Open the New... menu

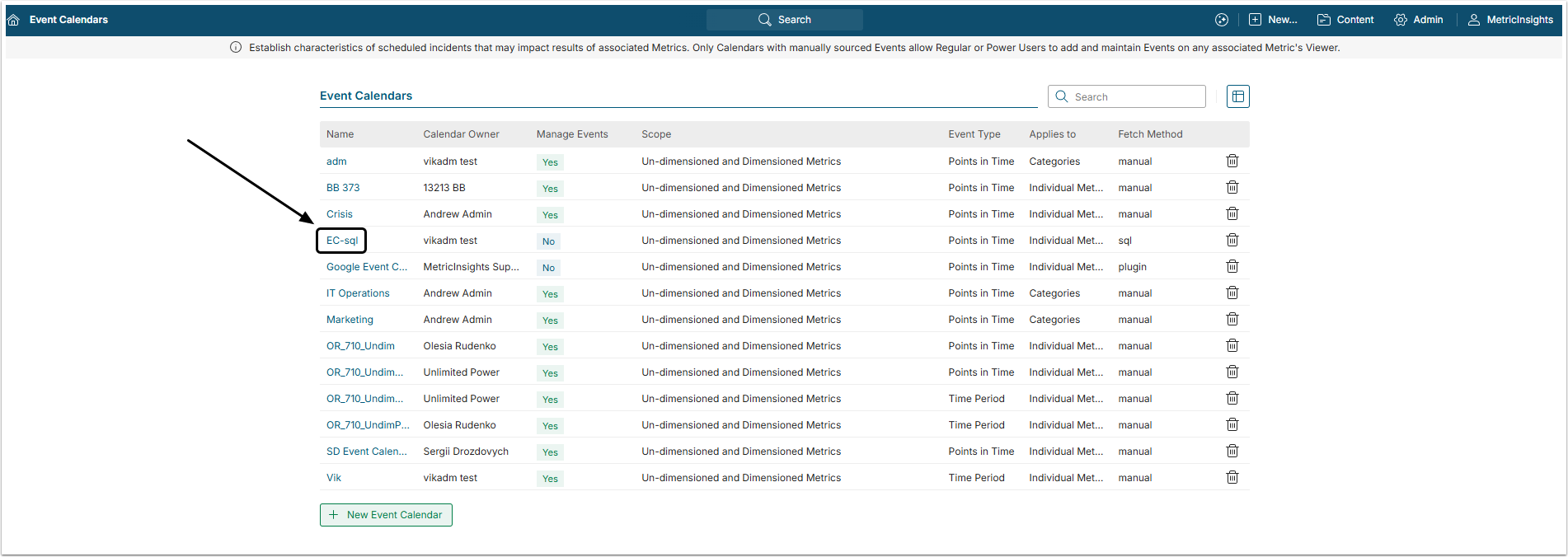[x=1273, y=20]
